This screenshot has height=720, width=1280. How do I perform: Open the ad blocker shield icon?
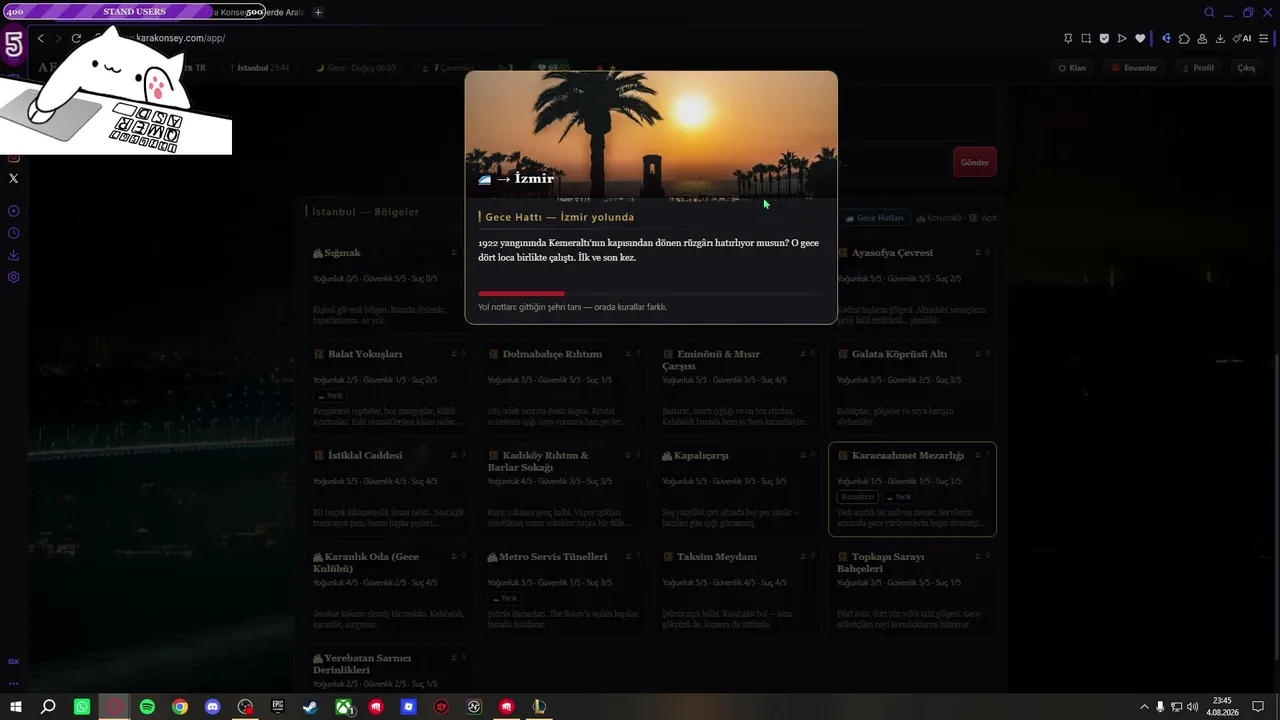point(1104,38)
